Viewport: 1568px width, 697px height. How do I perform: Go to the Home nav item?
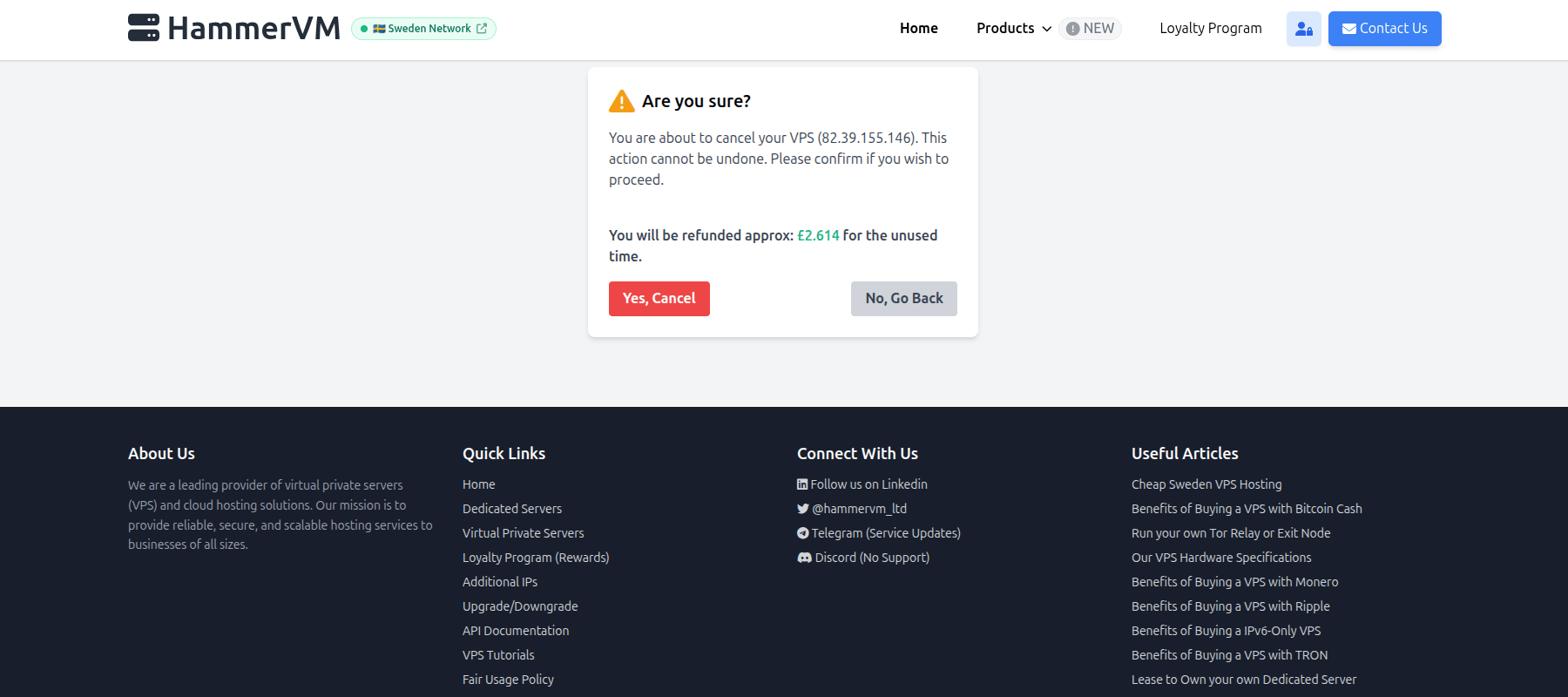[x=918, y=28]
